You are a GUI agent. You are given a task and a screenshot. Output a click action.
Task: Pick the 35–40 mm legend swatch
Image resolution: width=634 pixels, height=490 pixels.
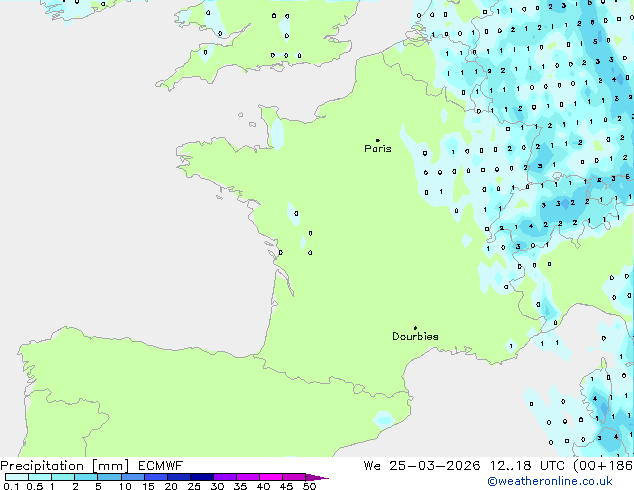pyautogui.click(x=248, y=477)
